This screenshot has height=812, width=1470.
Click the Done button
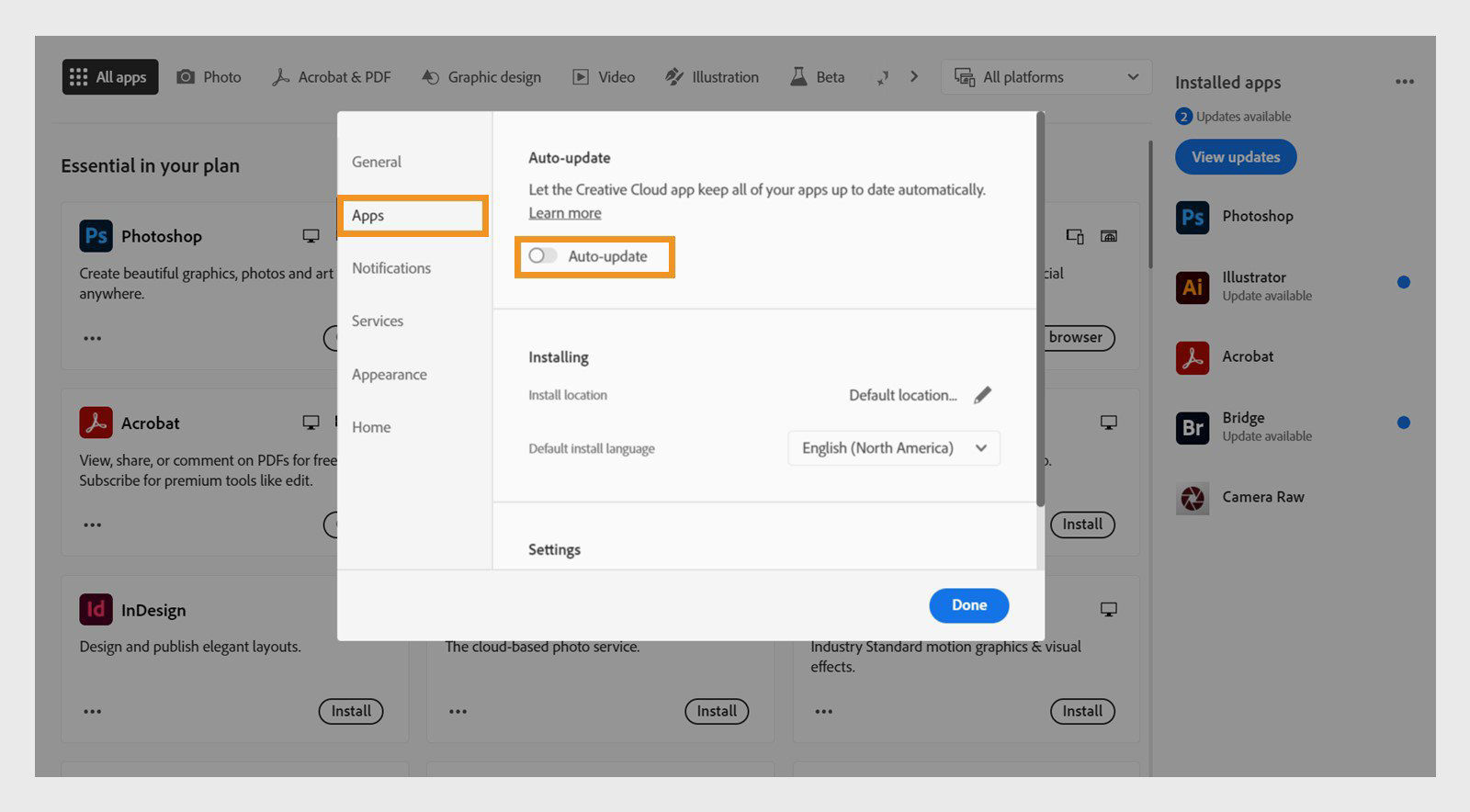coord(969,605)
